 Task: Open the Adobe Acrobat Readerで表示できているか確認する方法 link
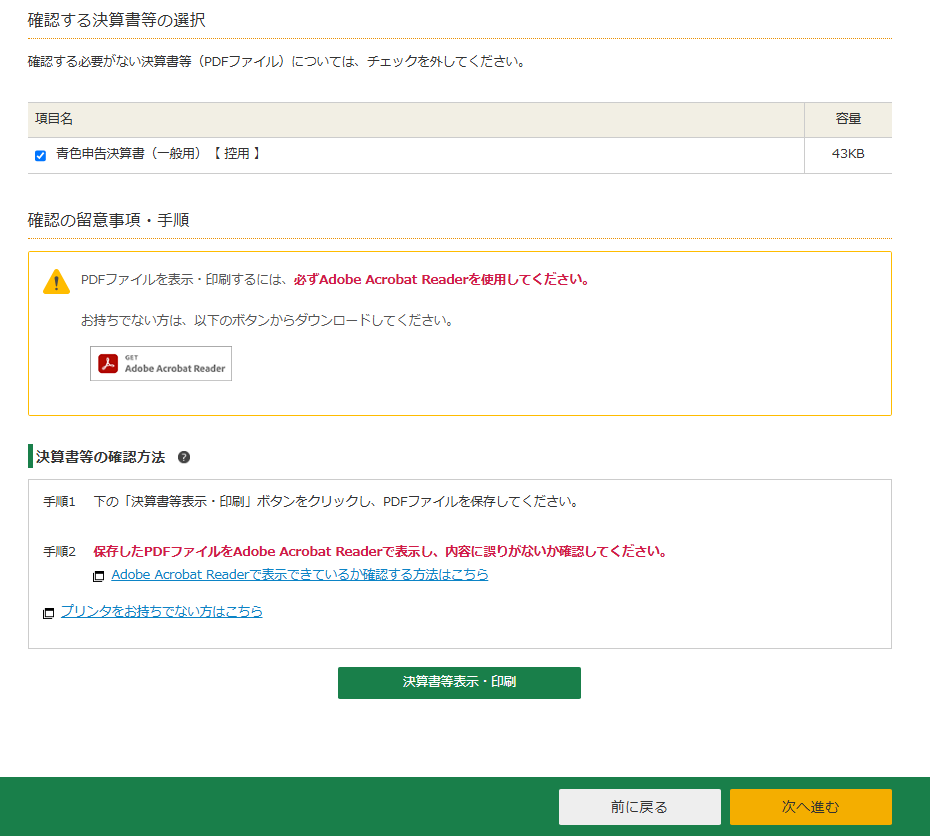[x=300, y=575]
